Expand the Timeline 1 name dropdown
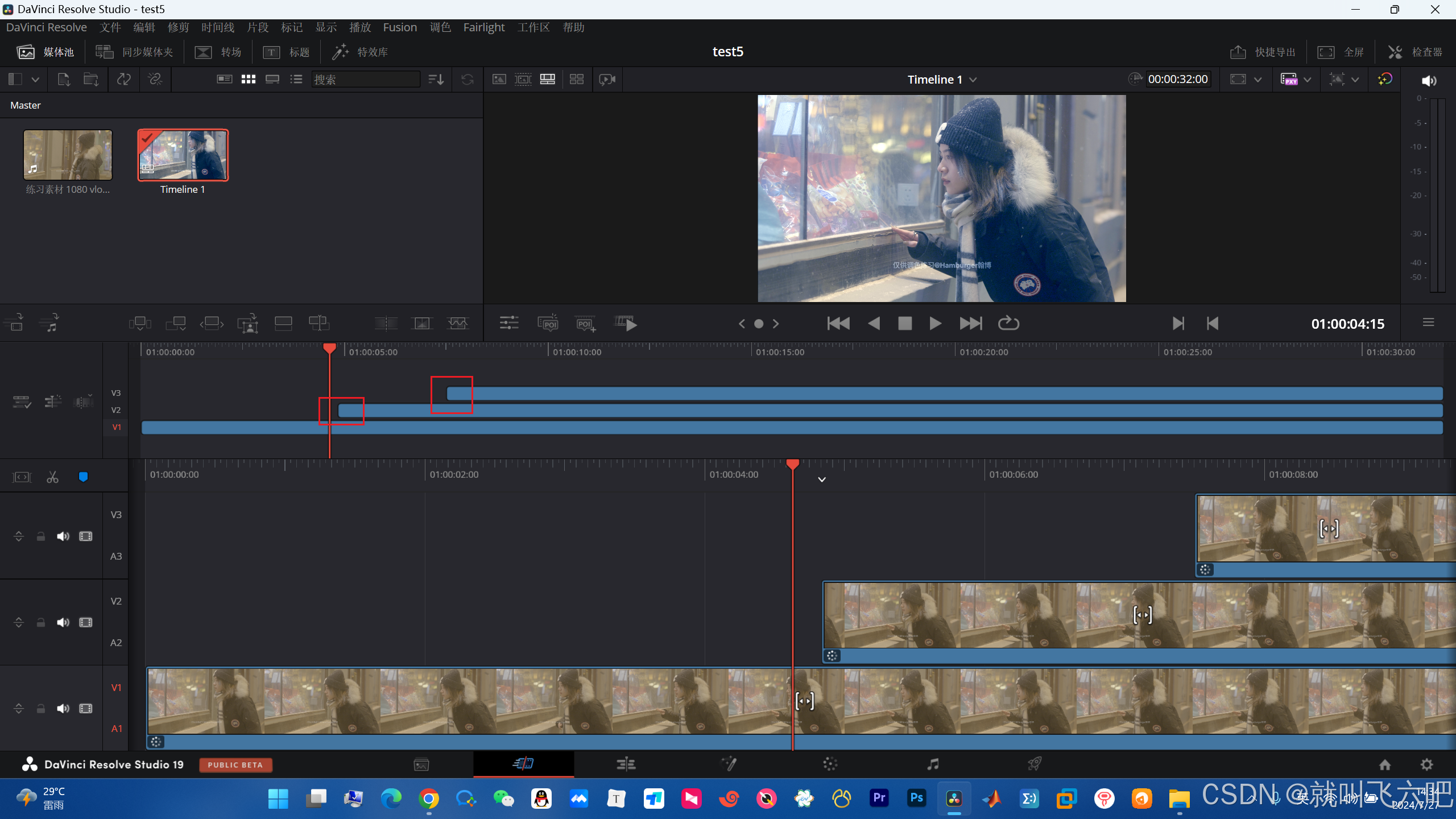Viewport: 1456px width, 819px height. 973,80
